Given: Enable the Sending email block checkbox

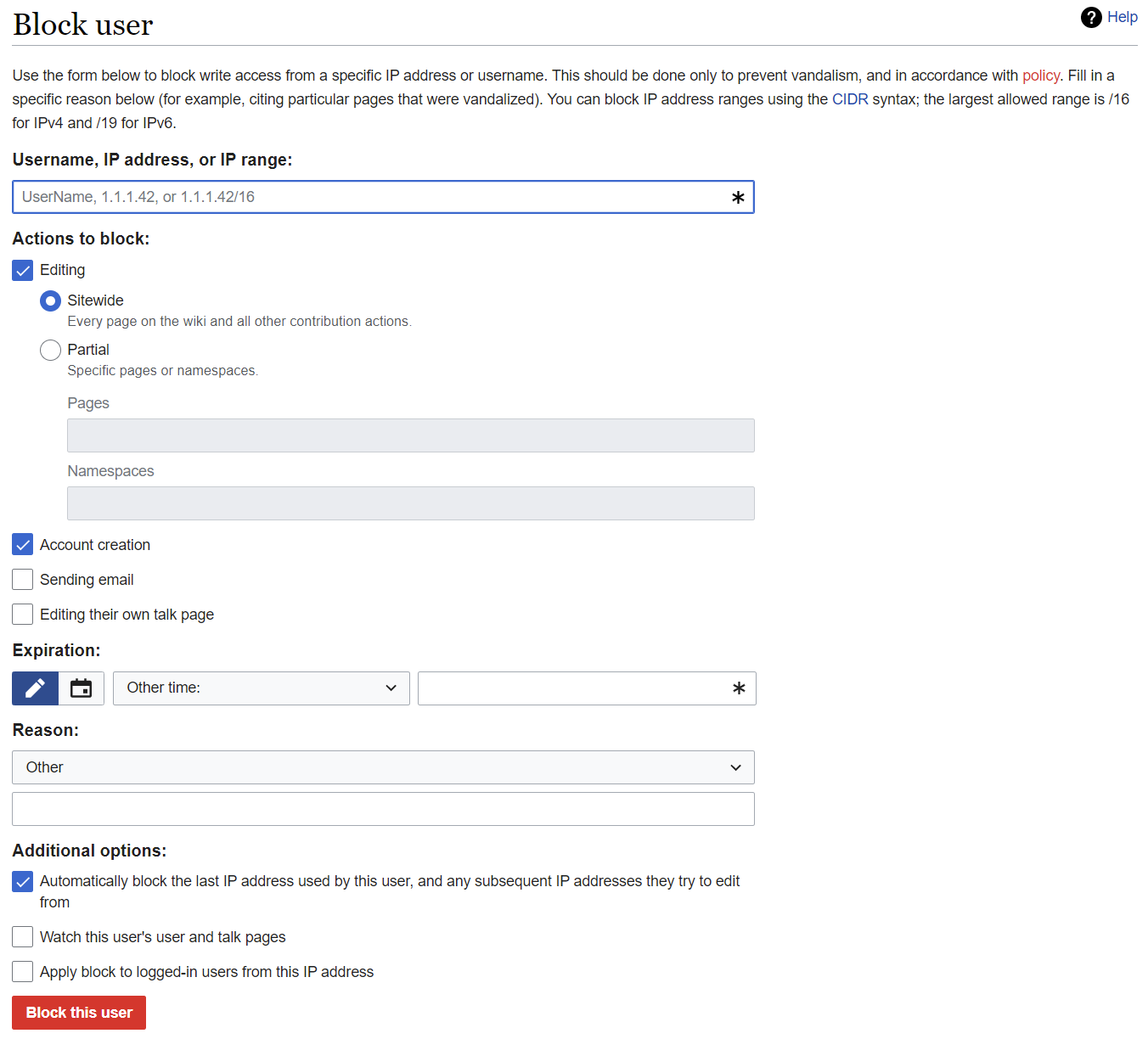Looking at the screenshot, I should [x=23, y=580].
